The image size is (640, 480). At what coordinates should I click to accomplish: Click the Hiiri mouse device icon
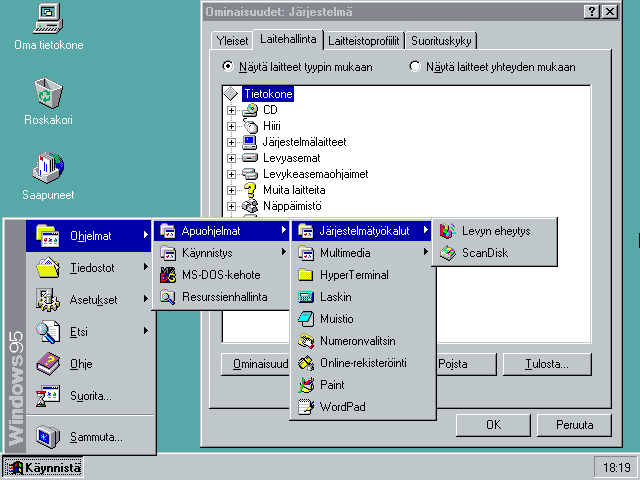250,126
